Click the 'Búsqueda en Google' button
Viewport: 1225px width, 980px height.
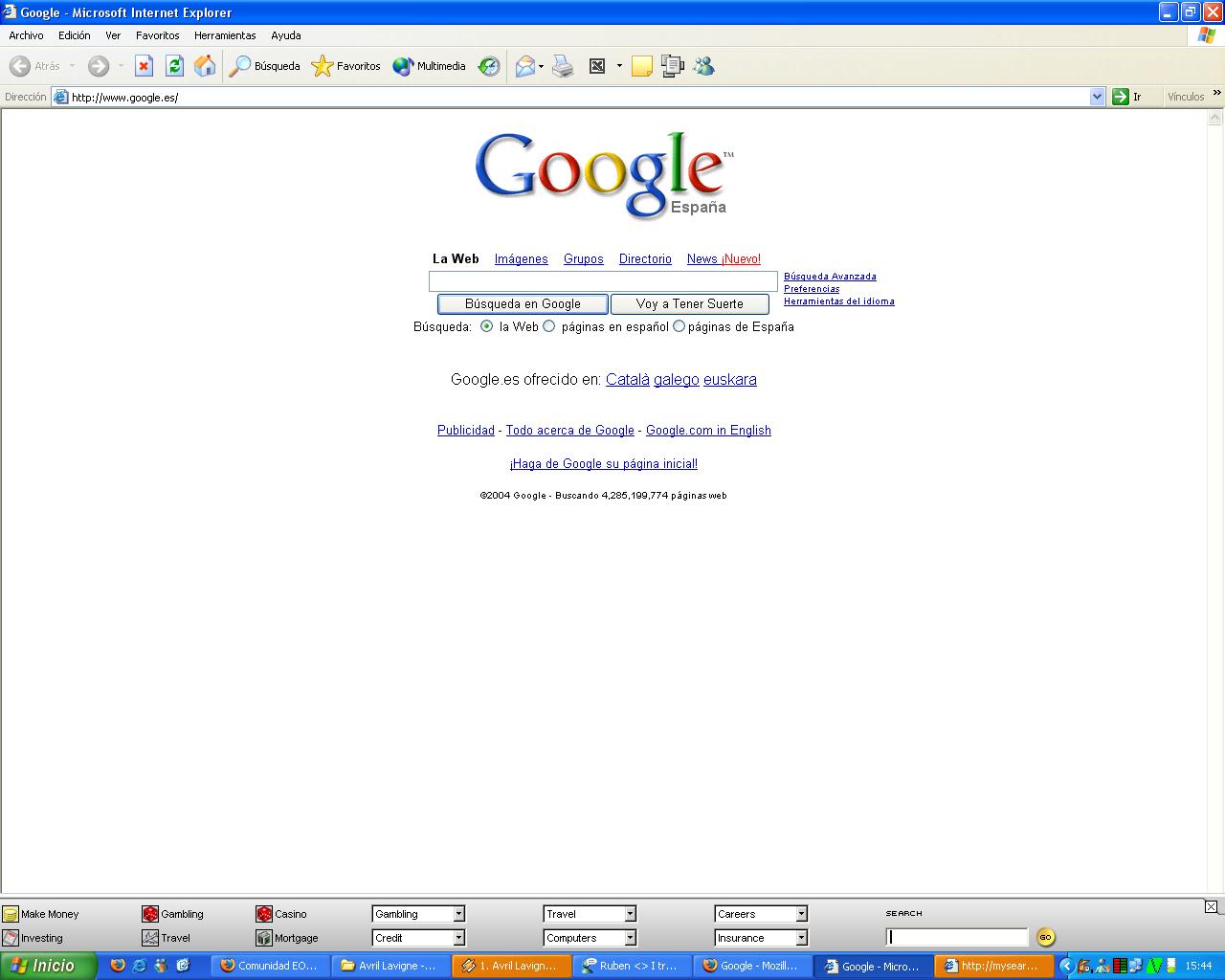[x=523, y=303]
